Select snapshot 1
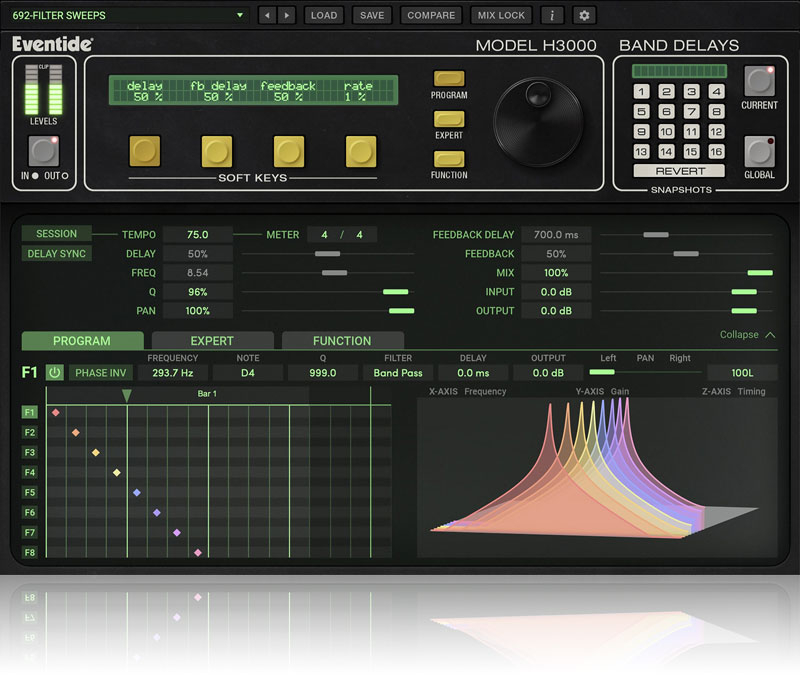Screen dimensions: 800x675 (x=641, y=91)
